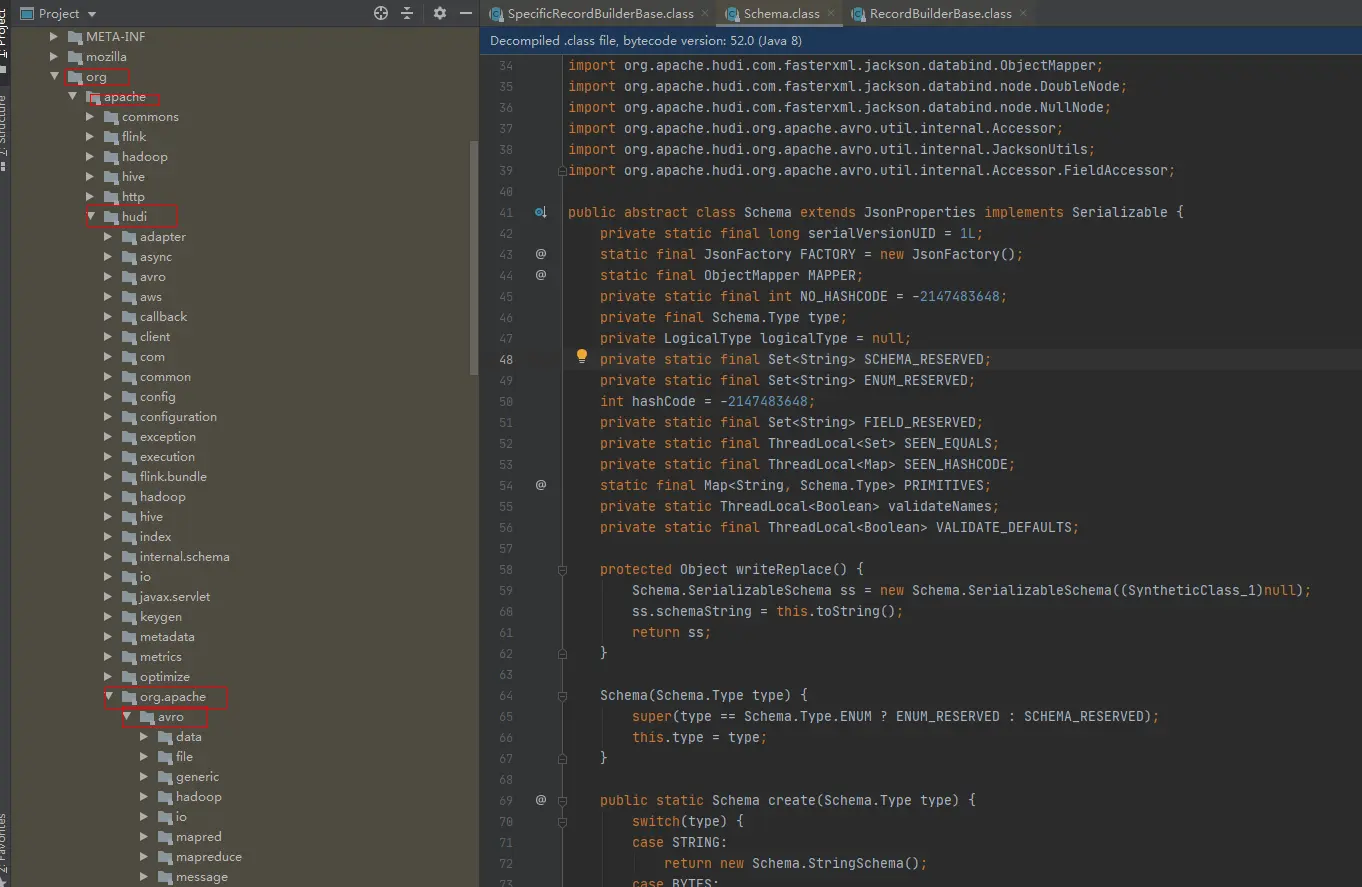Close the SpecificRecordBuilderBase.class tab
Viewport: 1362px width, 887px height.
pos(705,14)
